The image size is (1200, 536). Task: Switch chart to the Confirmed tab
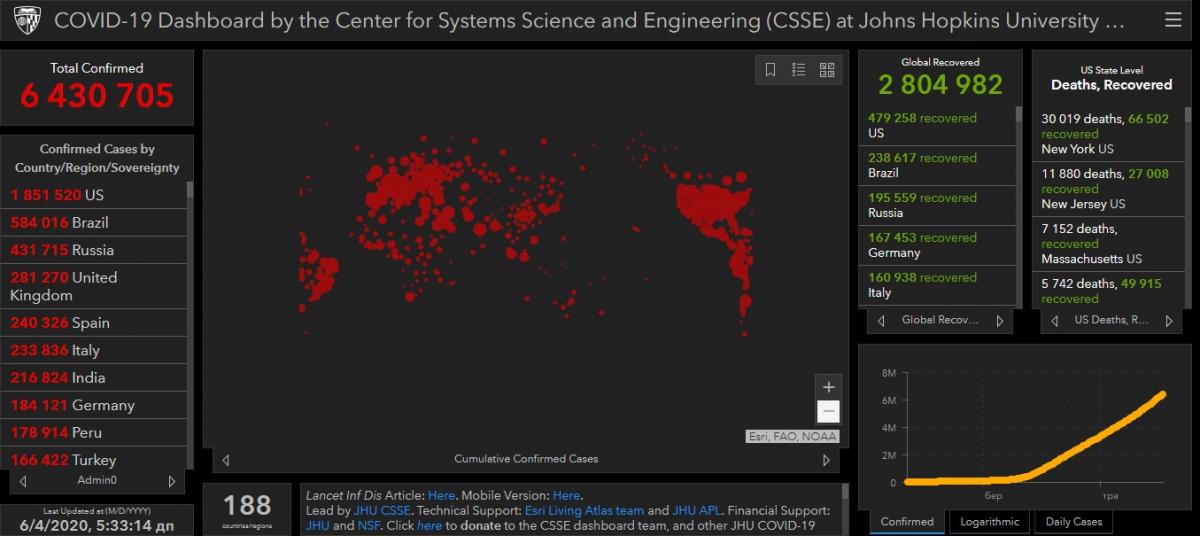[907, 522]
